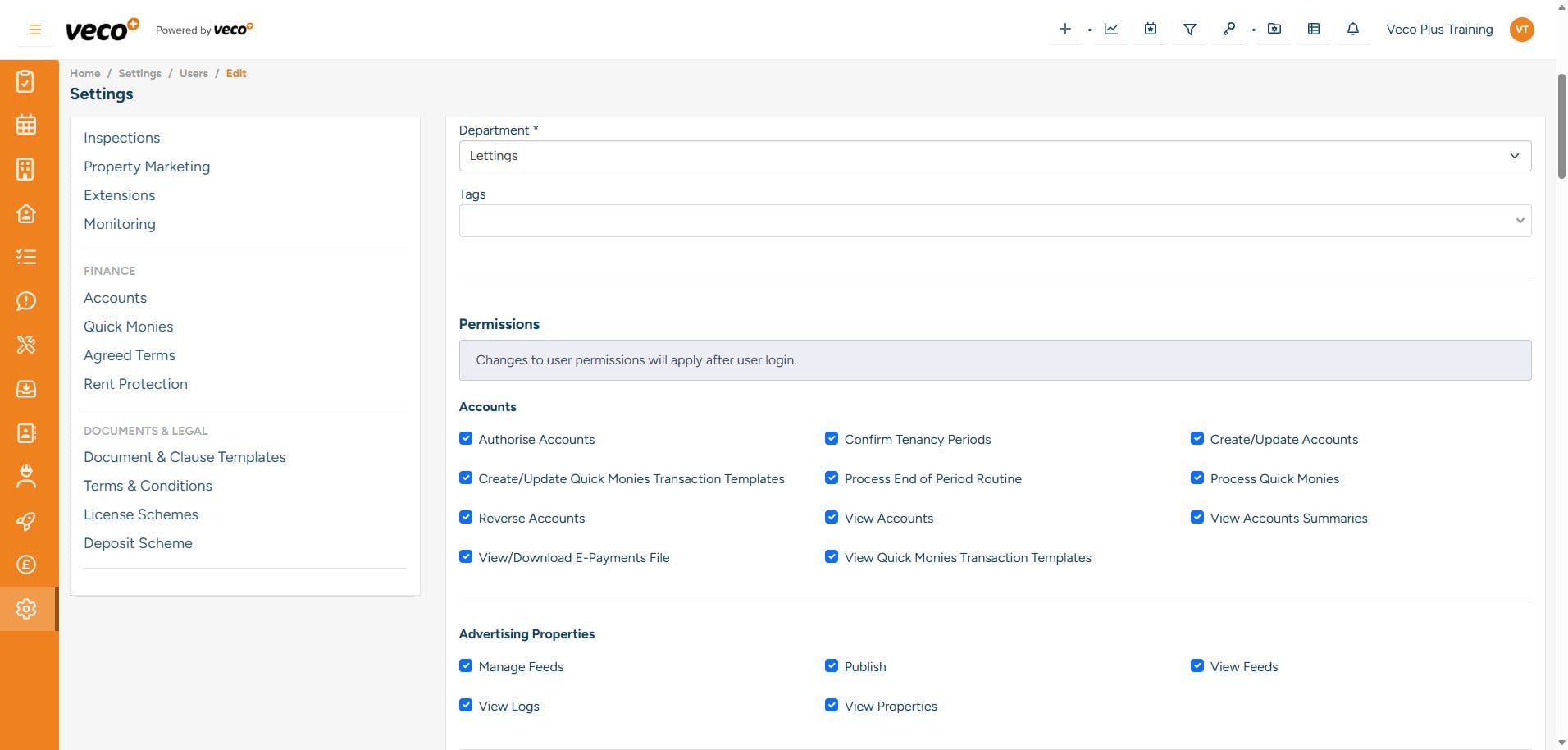Toggle View Quick Monies Transaction Templates checkbox

pyautogui.click(x=832, y=557)
